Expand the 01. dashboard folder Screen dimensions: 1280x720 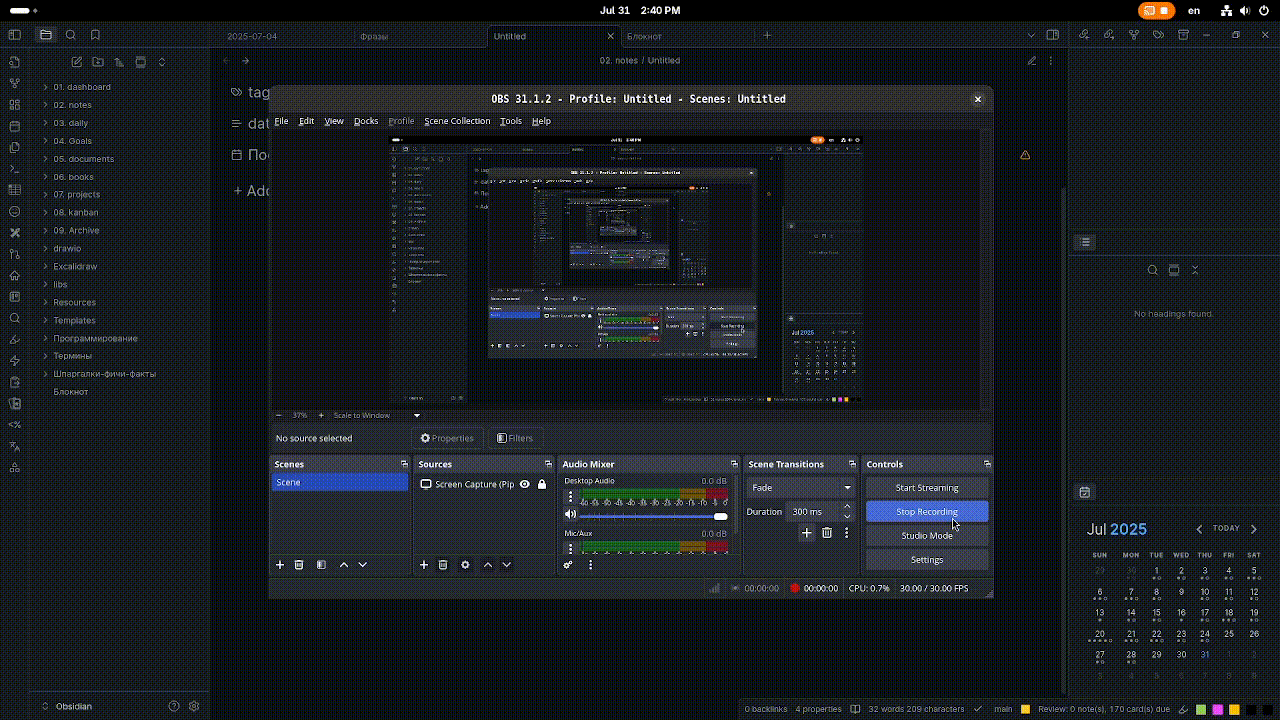pyautogui.click(x=82, y=87)
